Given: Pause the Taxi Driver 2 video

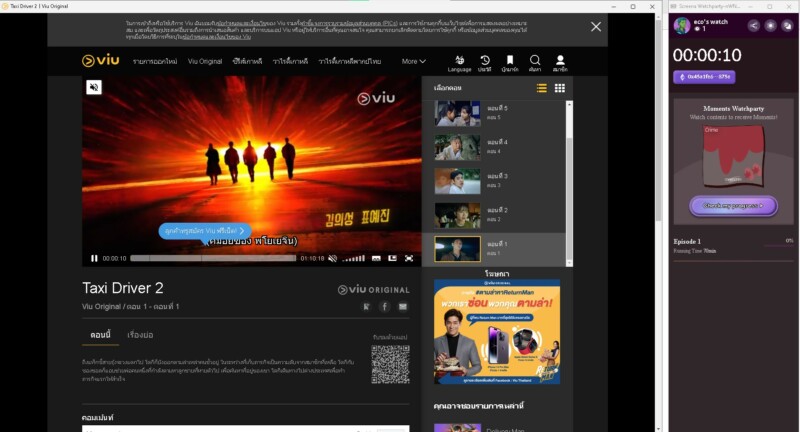Looking at the screenshot, I should point(94,259).
